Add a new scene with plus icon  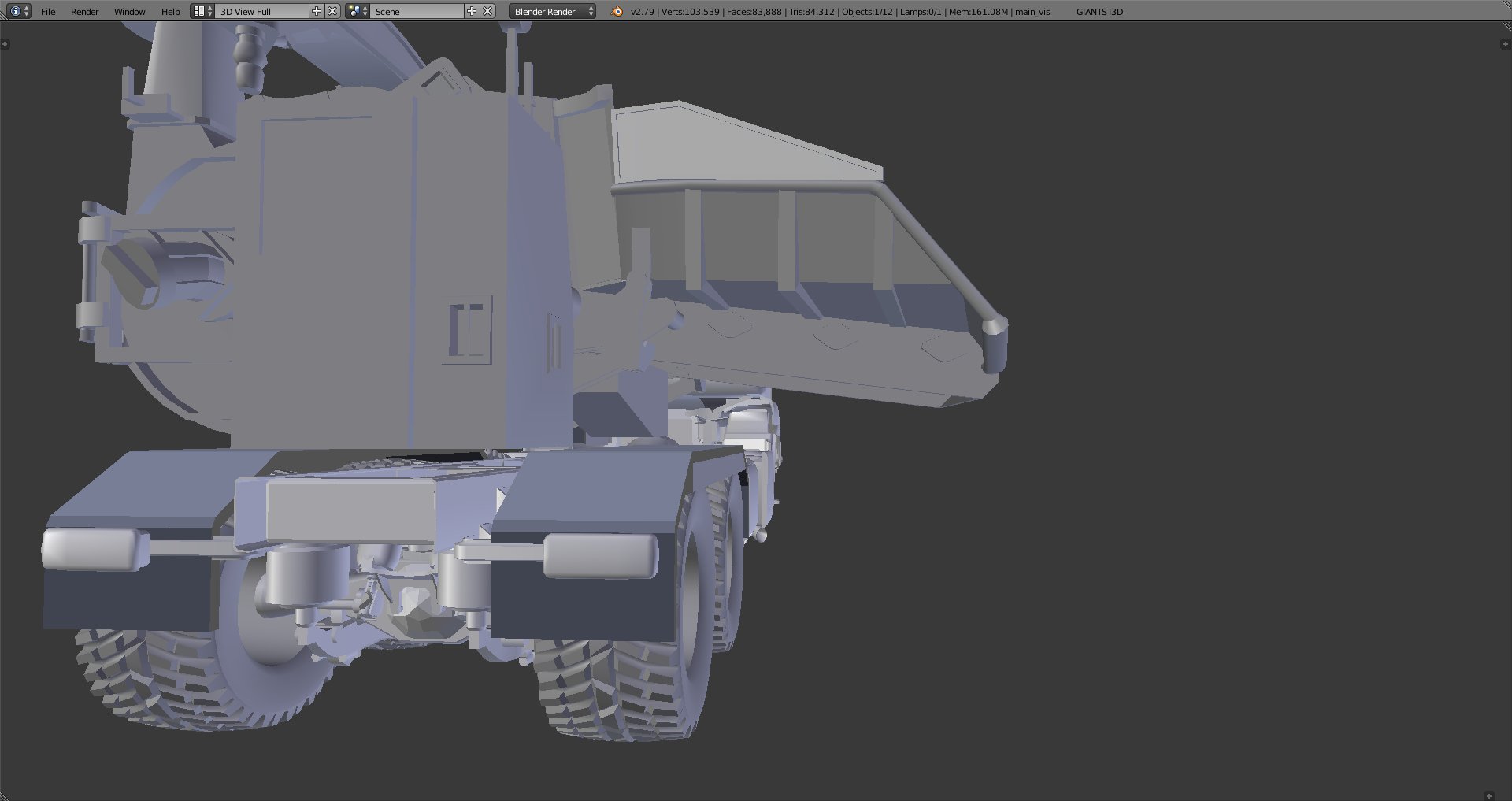pos(472,11)
